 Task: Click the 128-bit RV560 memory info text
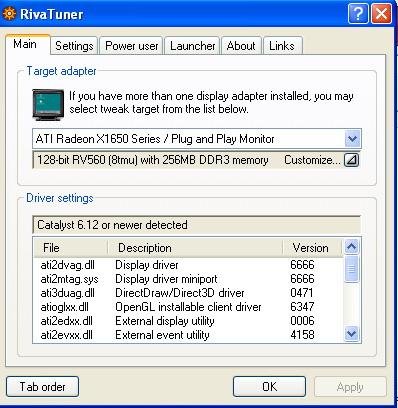(x=153, y=160)
